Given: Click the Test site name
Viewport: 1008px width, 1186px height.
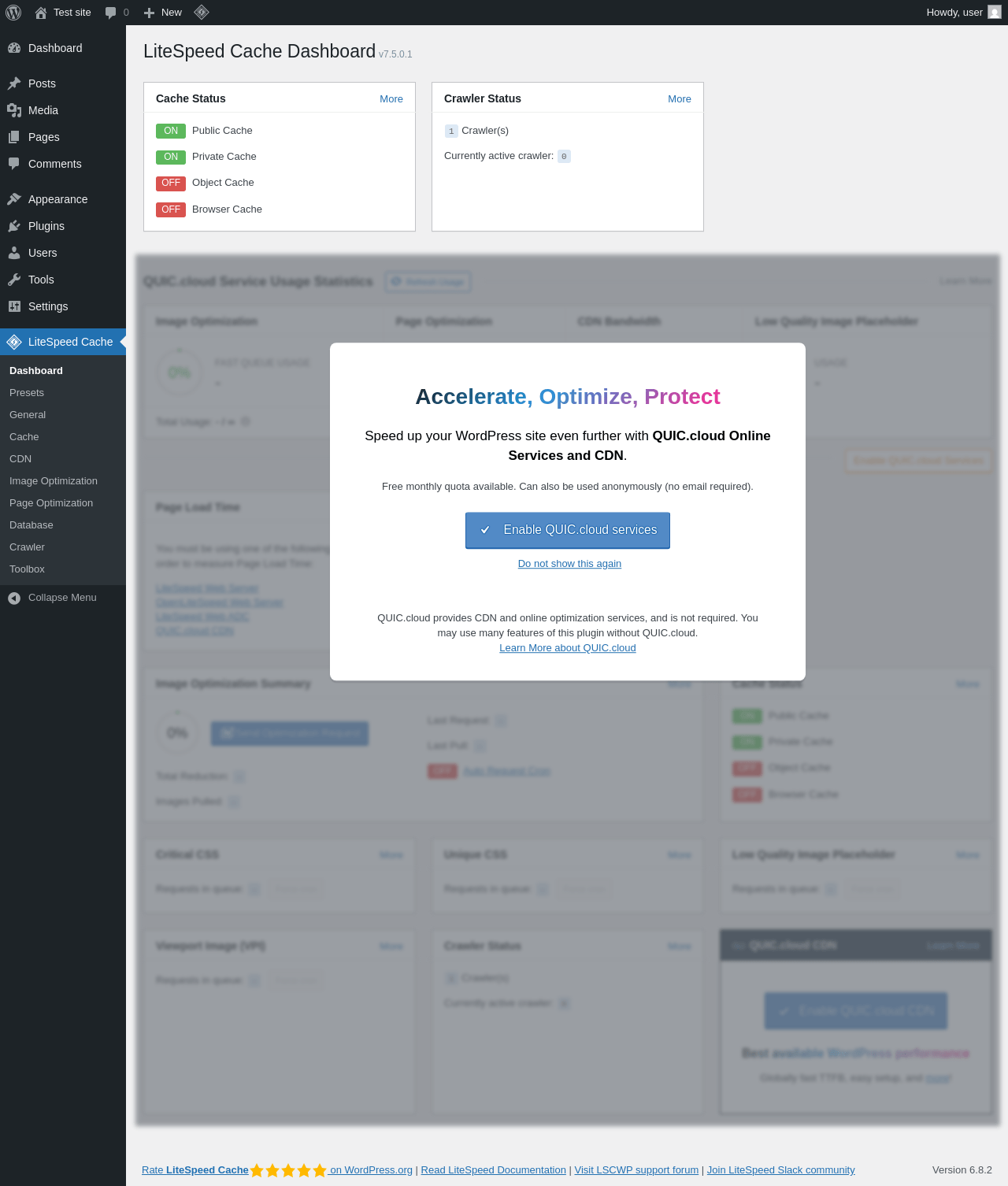Looking at the screenshot, I should [x=72, y=13].
